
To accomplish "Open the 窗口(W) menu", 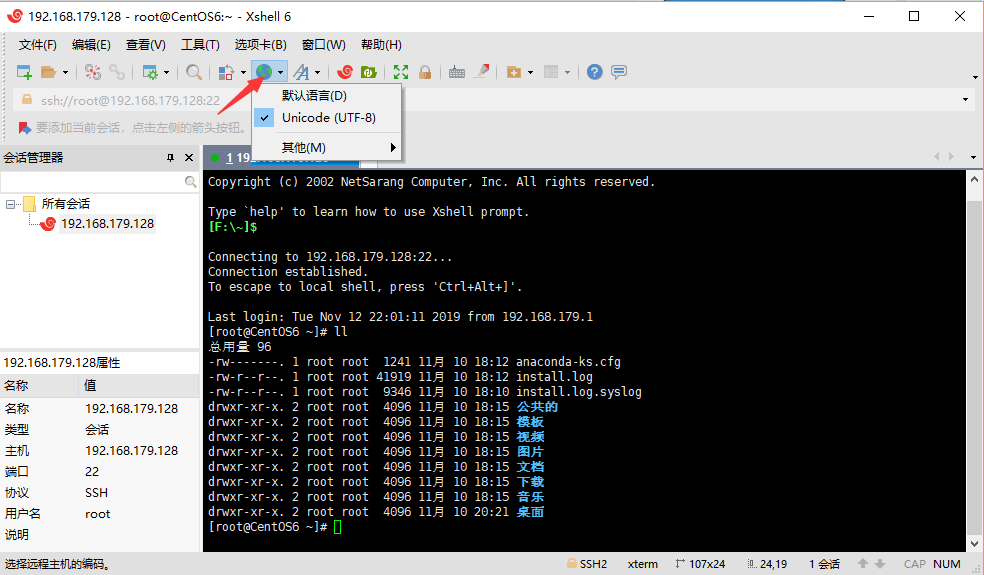I will [323, 45].
